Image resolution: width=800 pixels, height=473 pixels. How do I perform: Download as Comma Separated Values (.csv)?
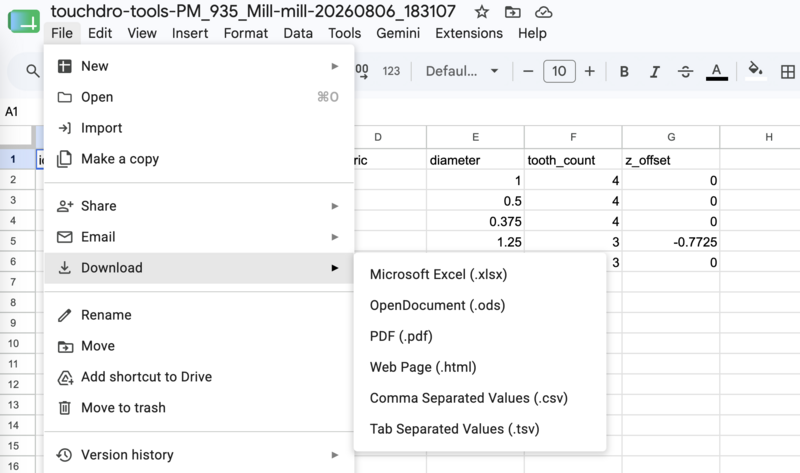tap(480, 398)
